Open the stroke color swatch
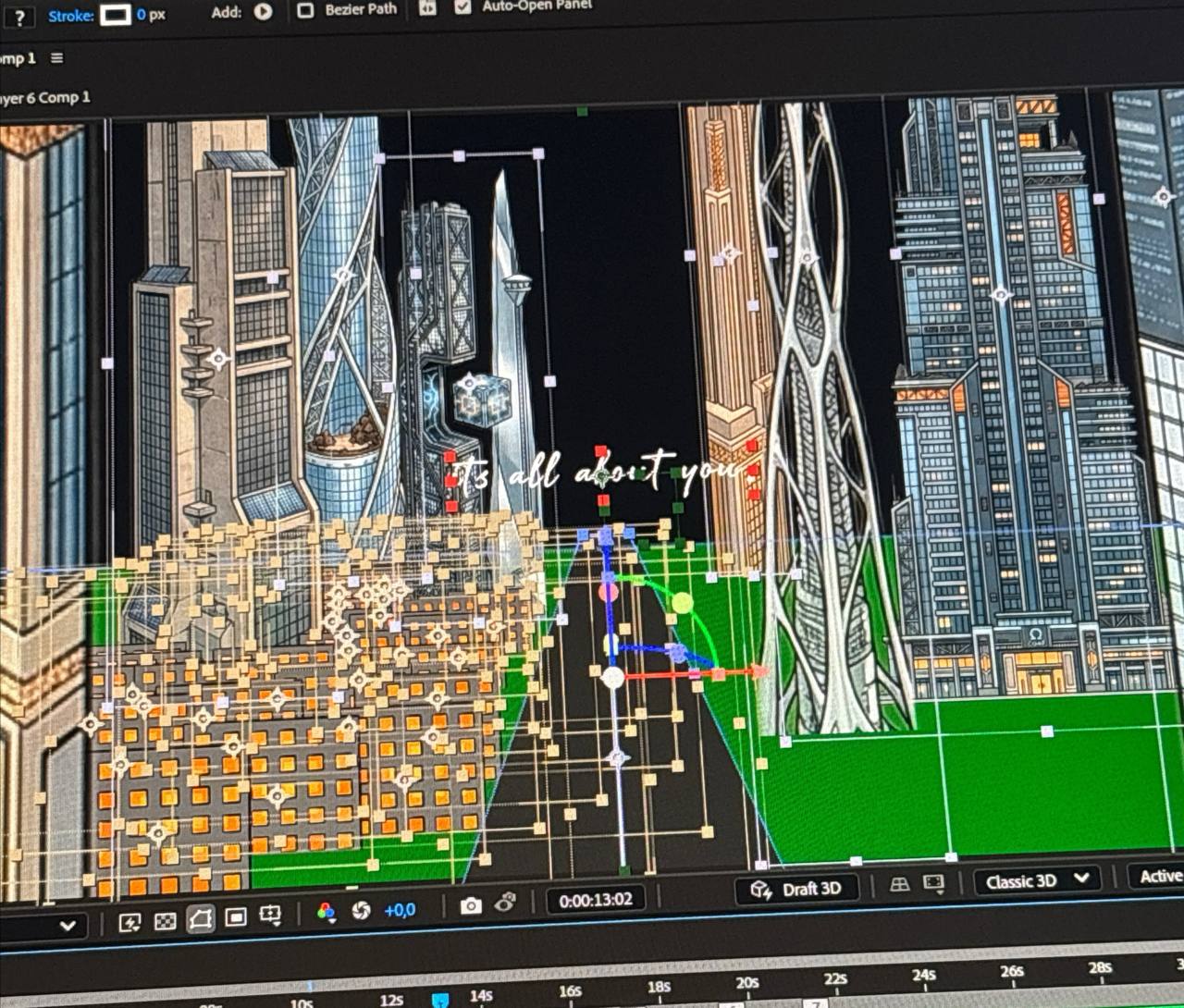The width and height of the screenshot is (1184, 1008). [115, 15]
